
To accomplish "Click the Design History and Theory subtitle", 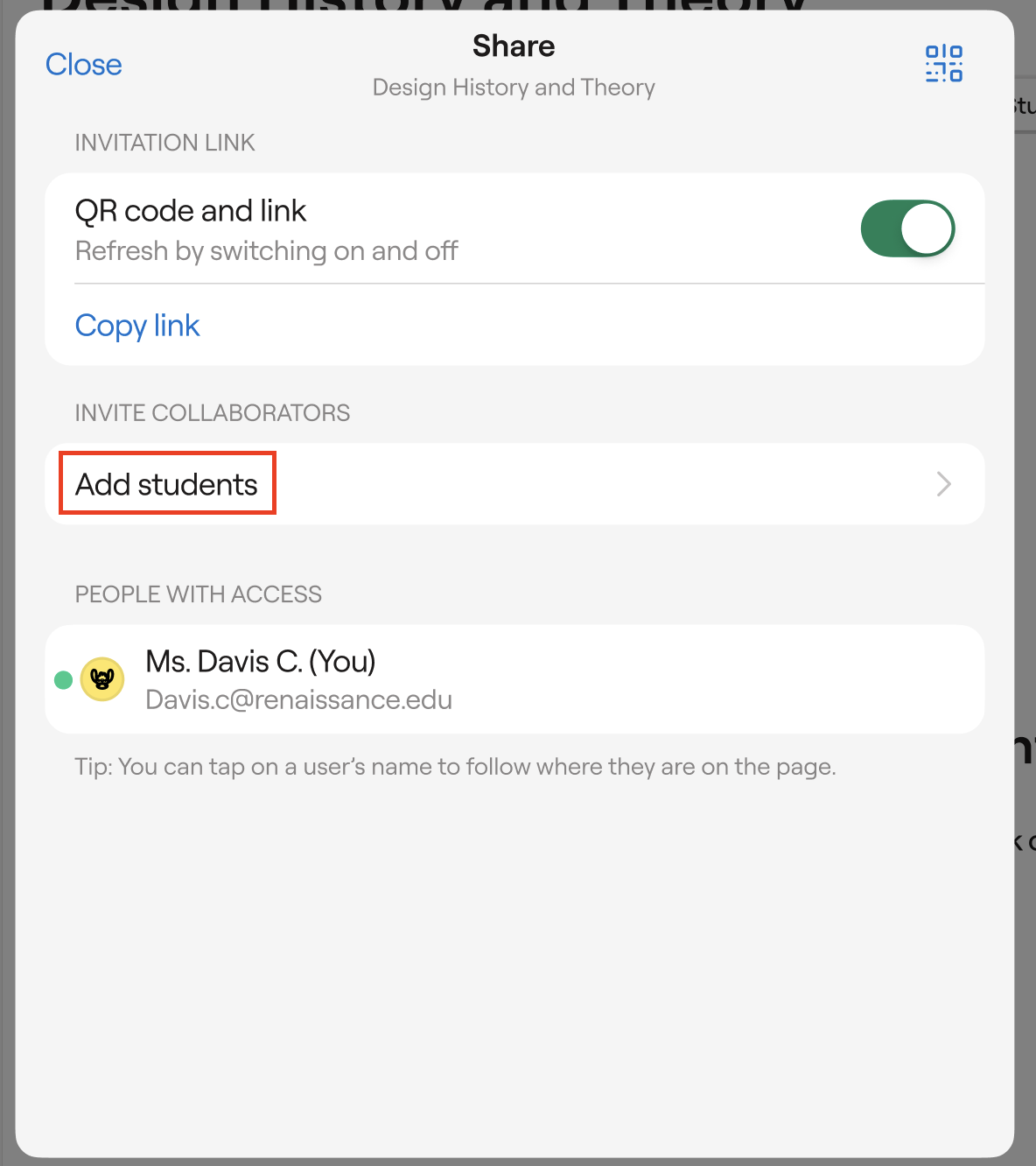I will pyautogui.click(x=514, y=88).
